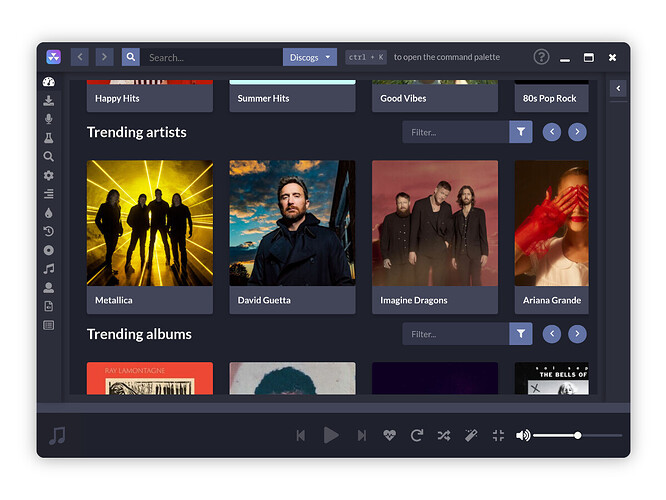Skip to the next track

click(361, 435)
